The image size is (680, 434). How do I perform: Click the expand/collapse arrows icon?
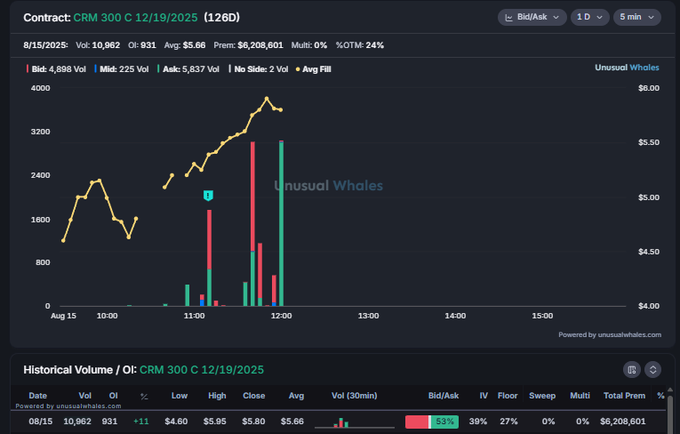[653, 370]
